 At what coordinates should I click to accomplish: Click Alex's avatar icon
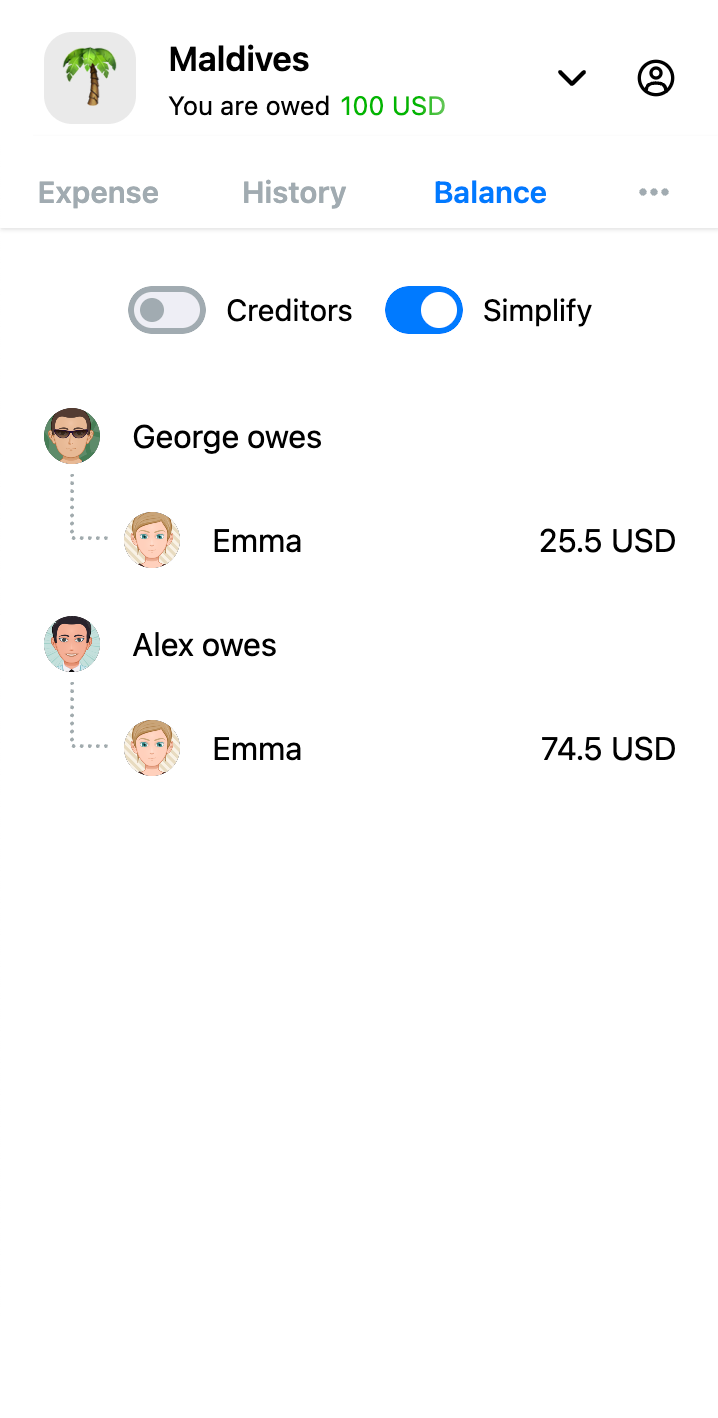click(72, 644)
